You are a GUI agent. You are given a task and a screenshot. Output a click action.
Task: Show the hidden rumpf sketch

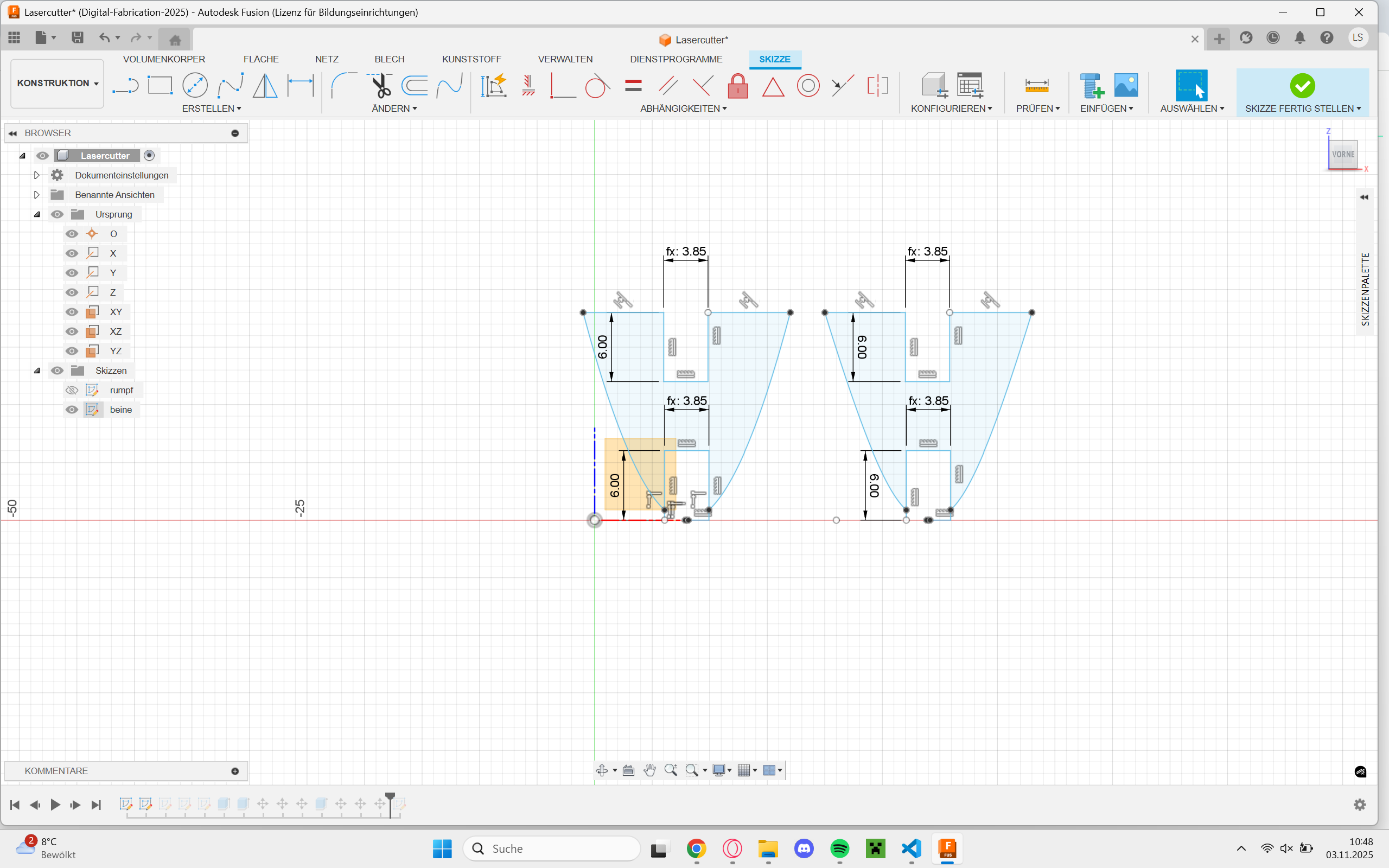pos(72,391)
